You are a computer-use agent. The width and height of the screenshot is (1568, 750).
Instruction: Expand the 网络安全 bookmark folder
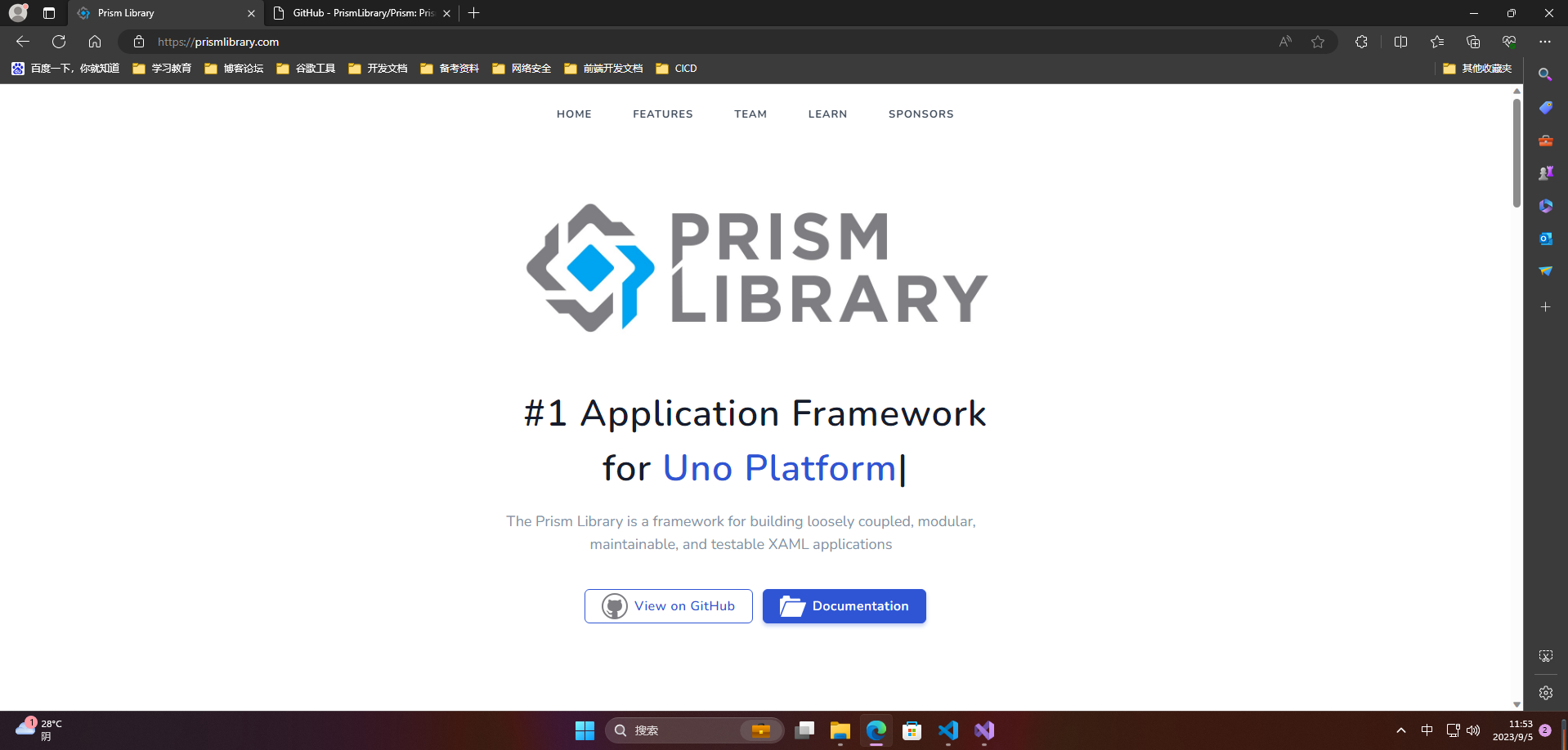pyautogui.click(x=522, y=69)
